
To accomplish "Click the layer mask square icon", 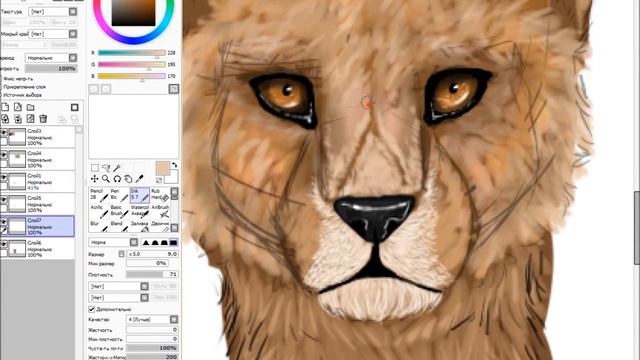I will pyautogui.click(x=74, y=107).
